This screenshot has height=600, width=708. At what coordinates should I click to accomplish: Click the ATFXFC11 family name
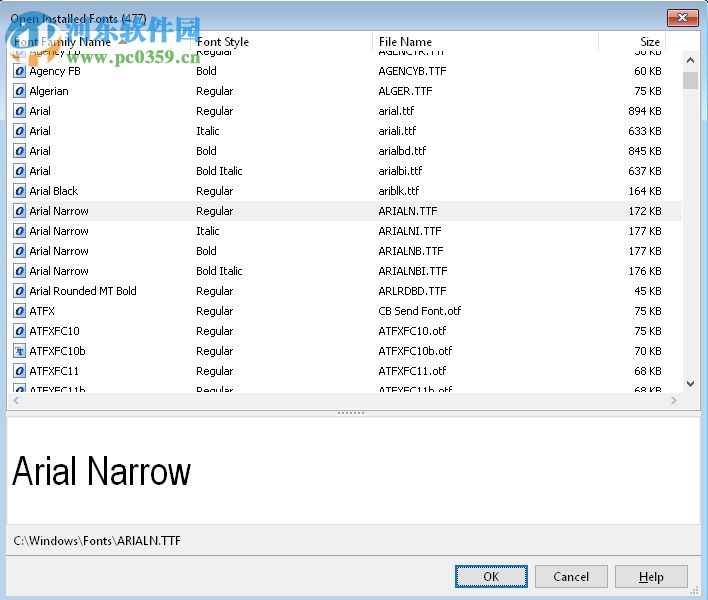click(54, 371)
